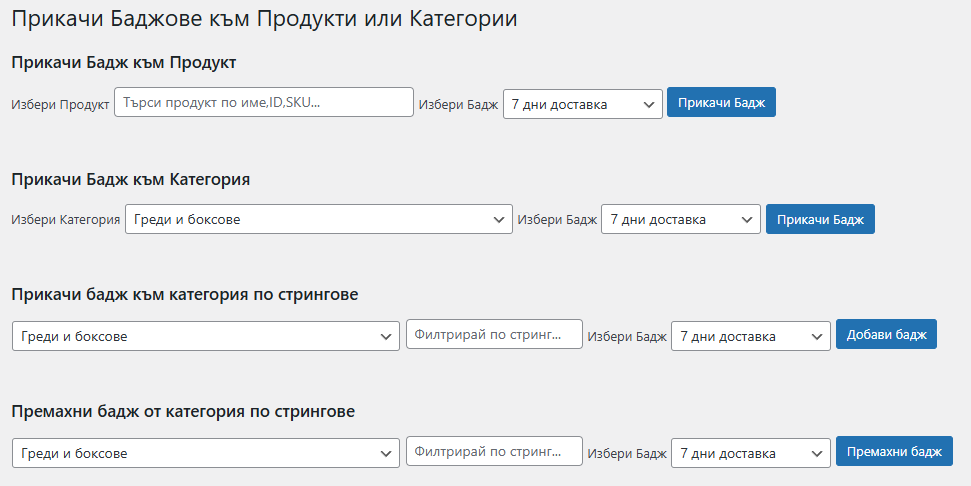
Task: Open category dropdown under Премахни бадж от категория по стрингове
Action: point(206,453)
